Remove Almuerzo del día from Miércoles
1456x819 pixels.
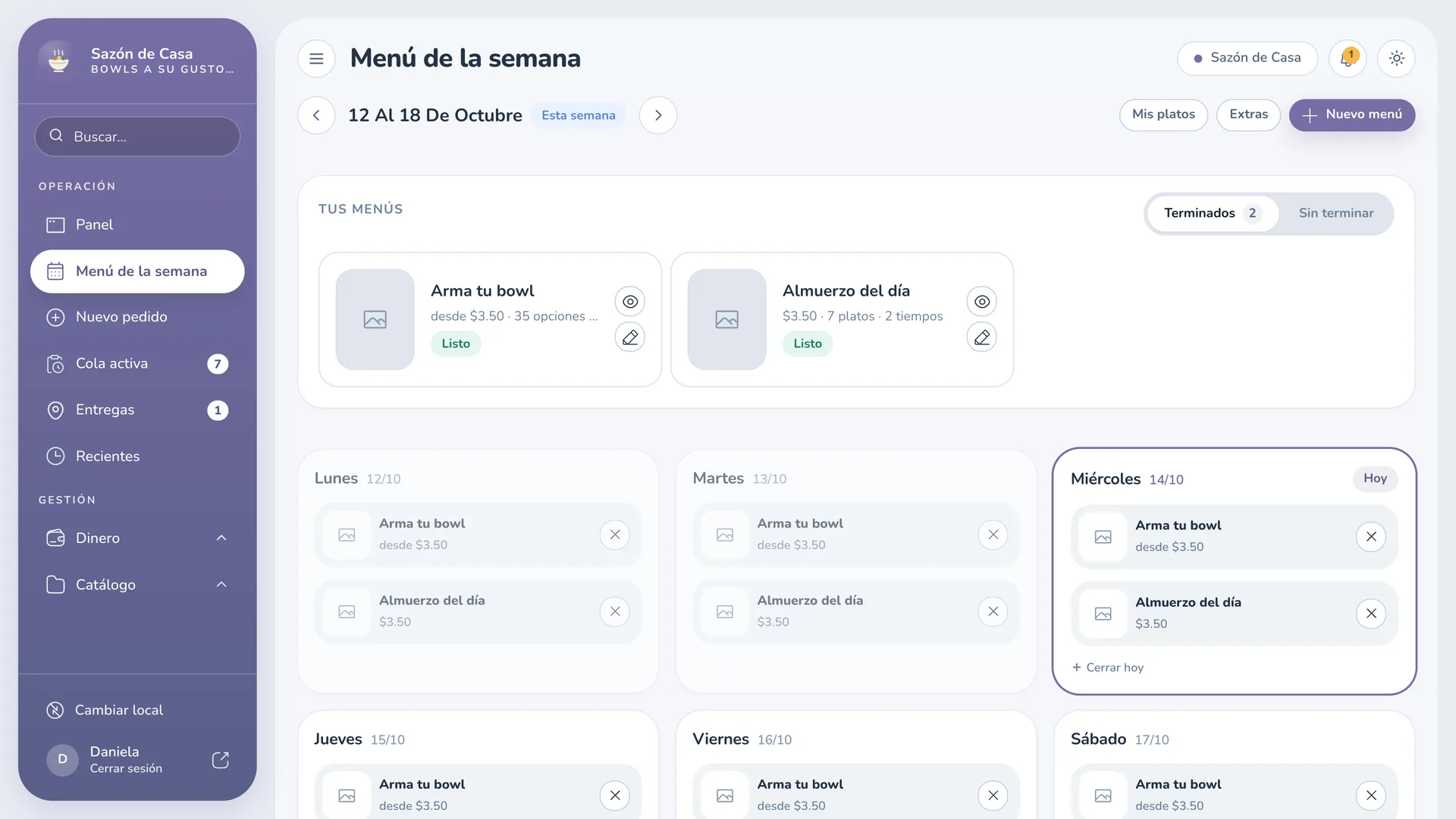coord(1371,613)
